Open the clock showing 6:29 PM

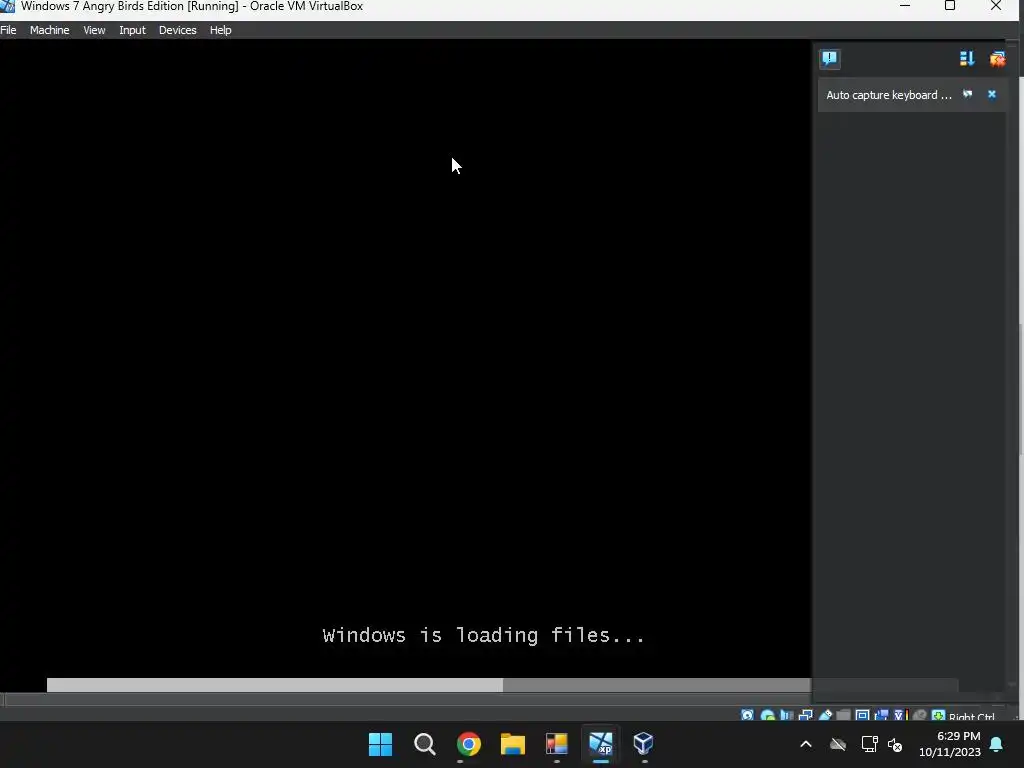950,744
